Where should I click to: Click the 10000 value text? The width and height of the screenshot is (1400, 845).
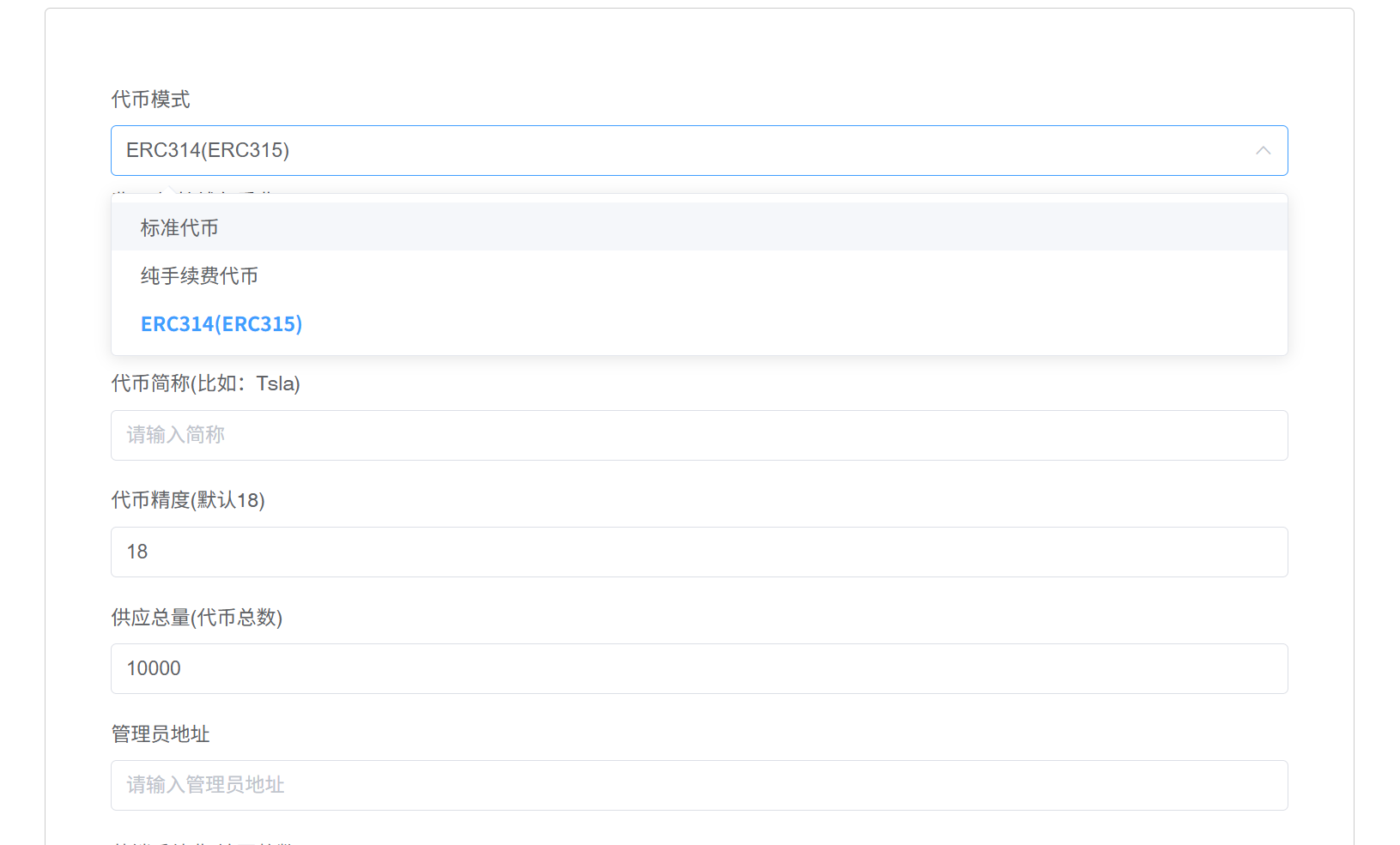click(154, 668)
